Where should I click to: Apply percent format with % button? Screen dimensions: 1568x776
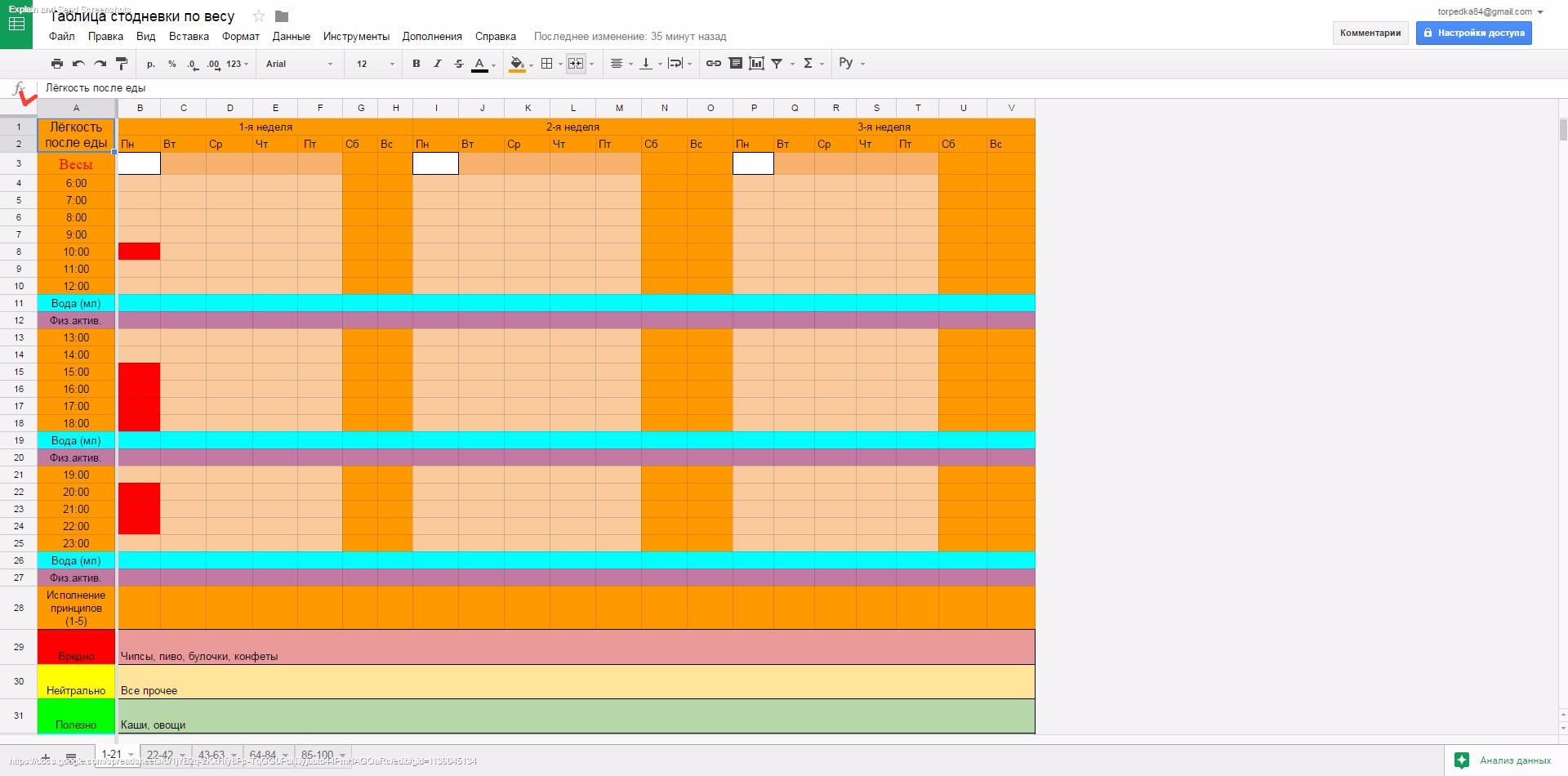[171, 64]
